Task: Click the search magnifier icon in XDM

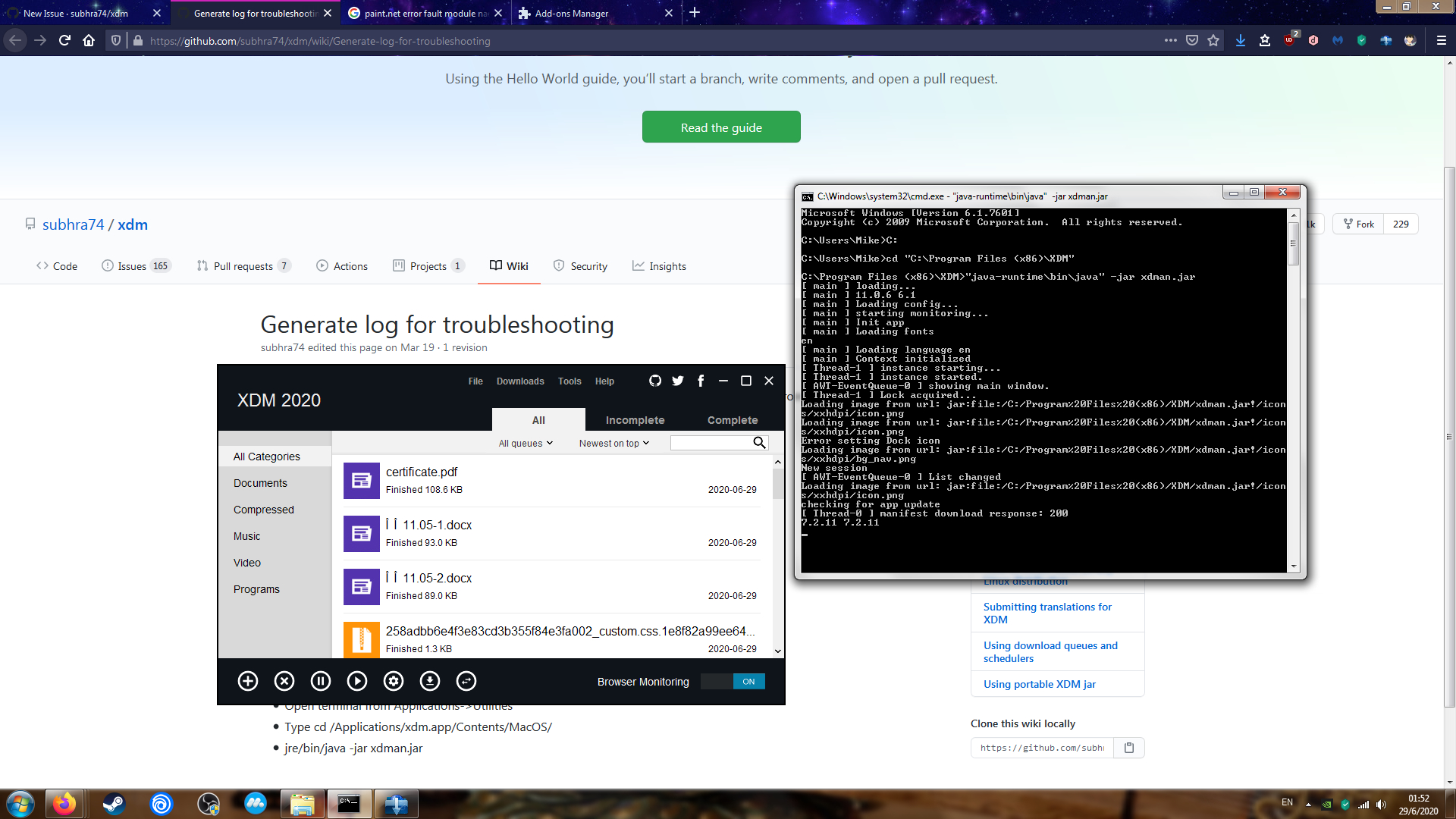Action: click(x=759, y=443)
